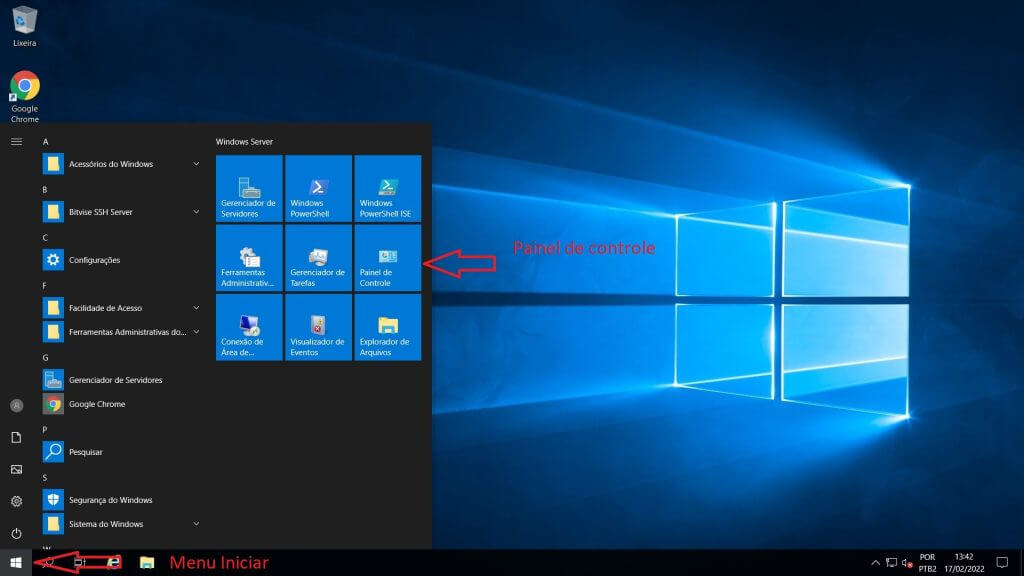Expand the Ferramentas Administrativas do Windows folder
Image resolution: width=1024 pixels, height=576 pixels.
[x=122, y=332]
